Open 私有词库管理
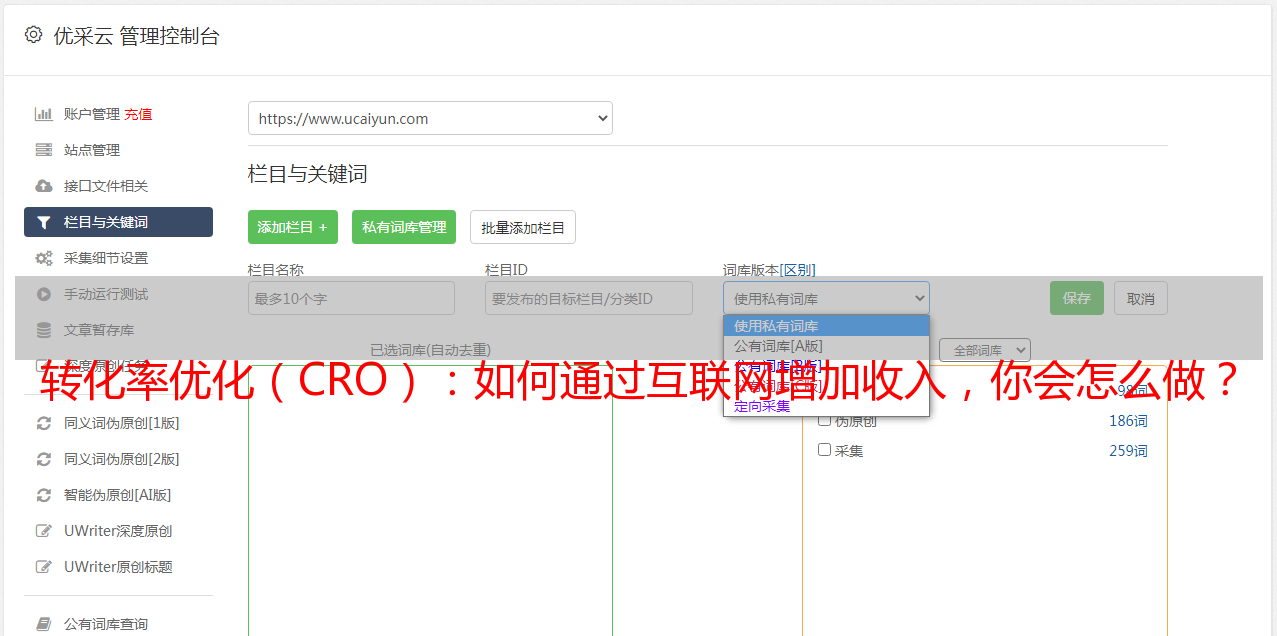This screenshot has width=1277, height=636. [x=404, y=227]
